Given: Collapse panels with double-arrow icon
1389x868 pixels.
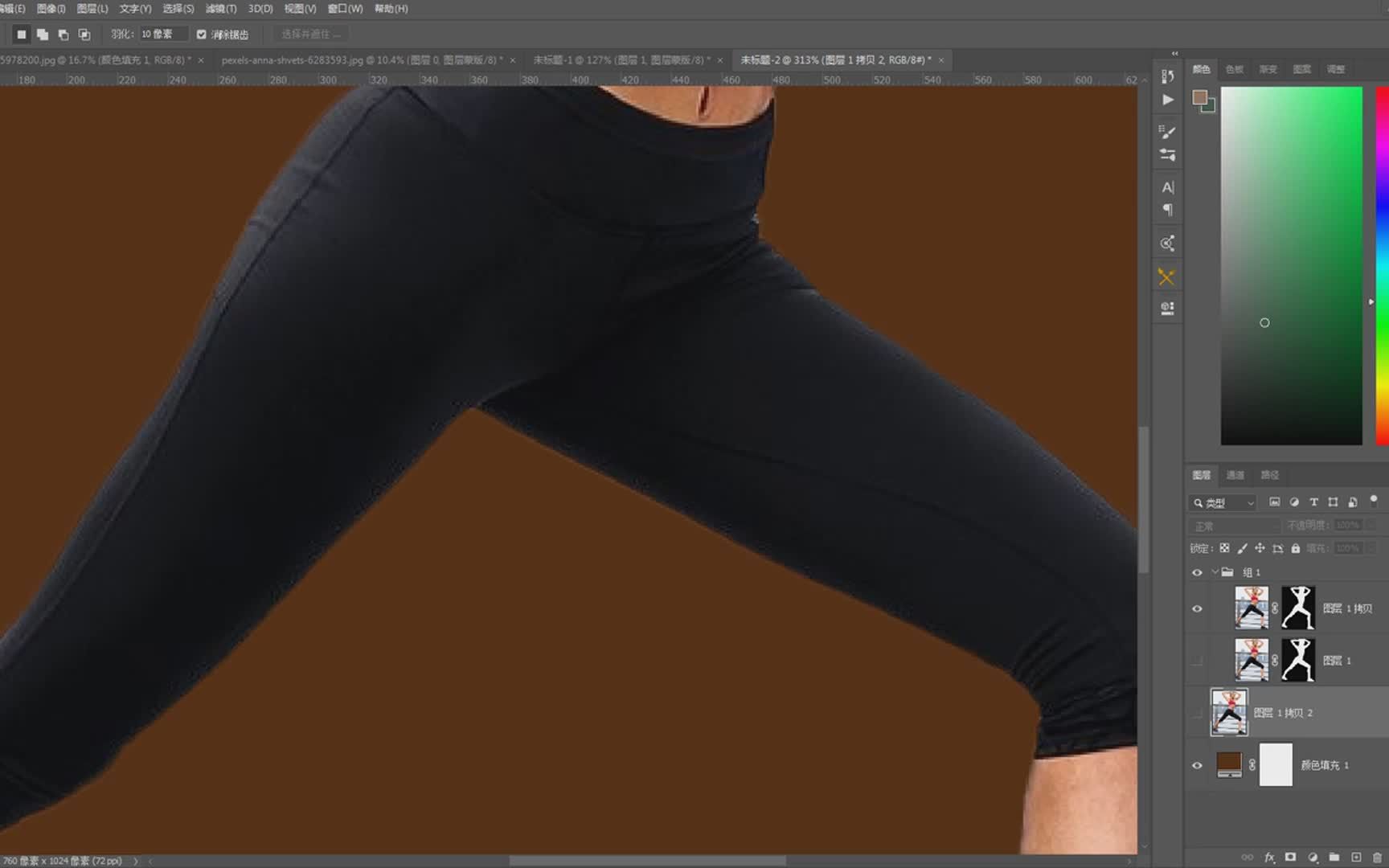Looking at the screenshot, I should click(1175, 54).
